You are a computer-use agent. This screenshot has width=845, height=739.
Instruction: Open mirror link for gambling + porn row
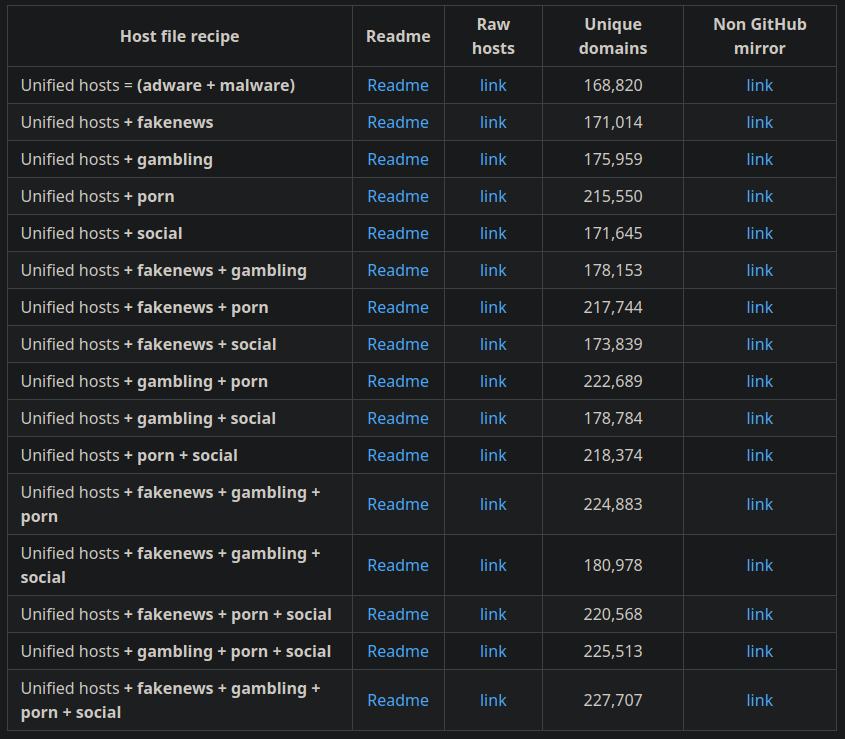coord(759,381)
